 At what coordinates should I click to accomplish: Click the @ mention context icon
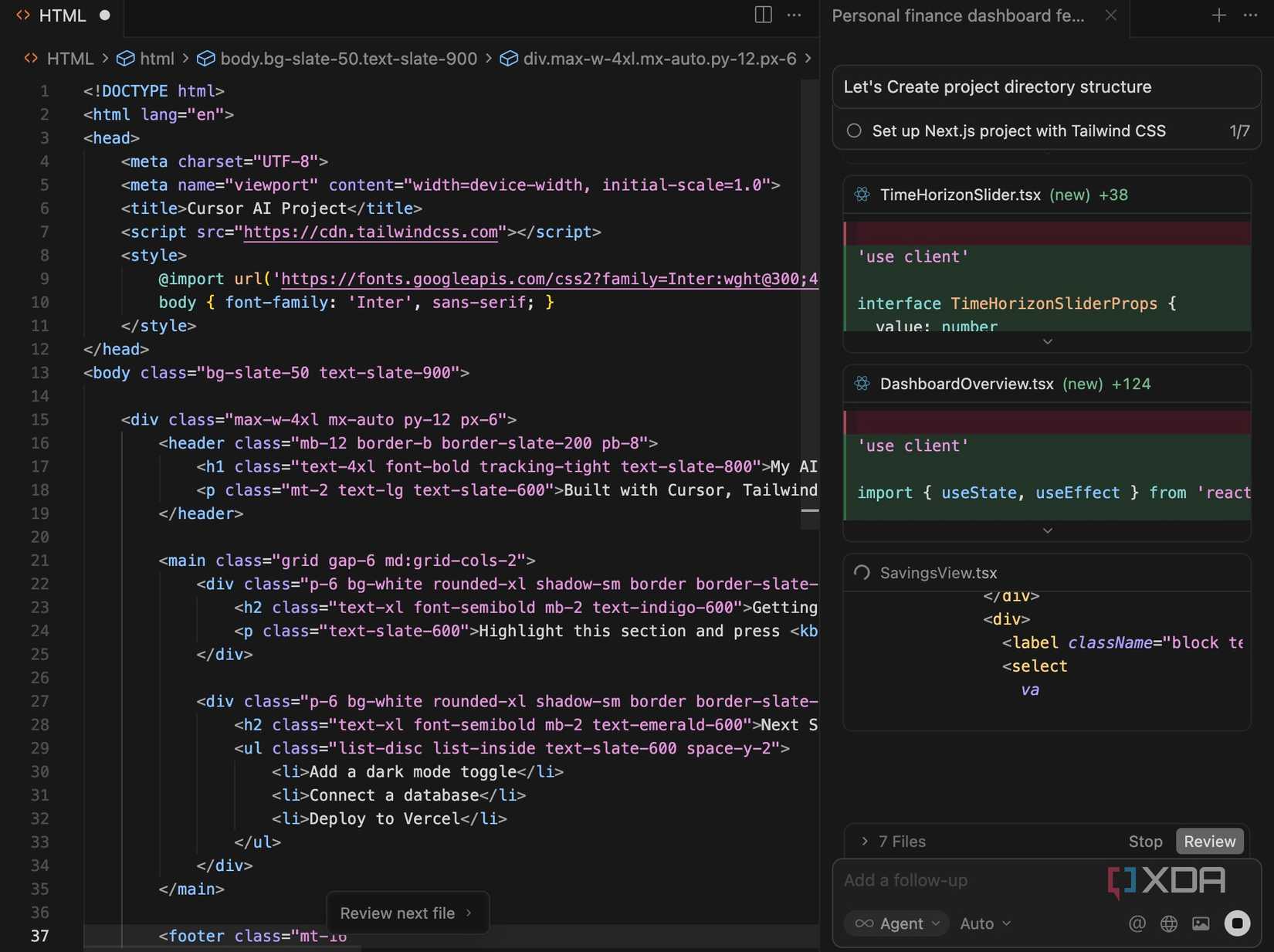click(1137, 923)
